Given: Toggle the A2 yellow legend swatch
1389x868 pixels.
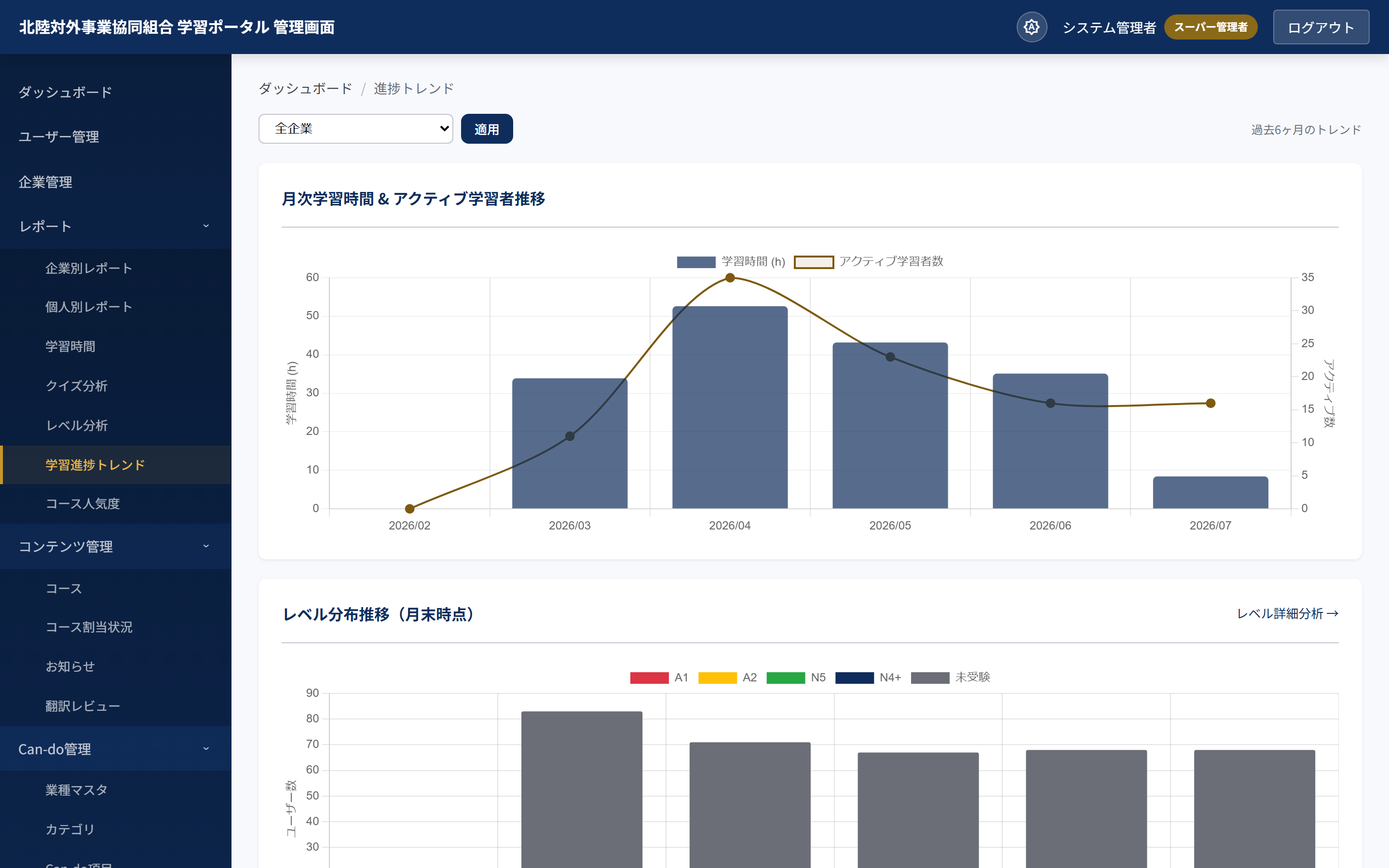Looking at the screenshot, I should pos(717,678).
